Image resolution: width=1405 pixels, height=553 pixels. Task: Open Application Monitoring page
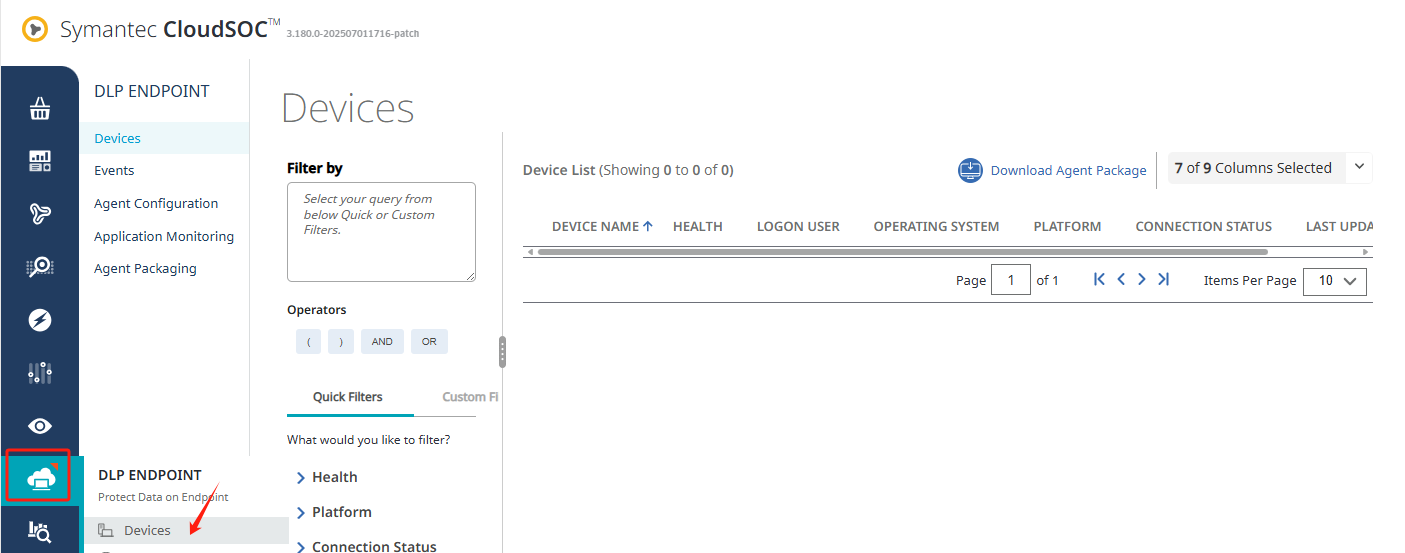pos(164,236)
